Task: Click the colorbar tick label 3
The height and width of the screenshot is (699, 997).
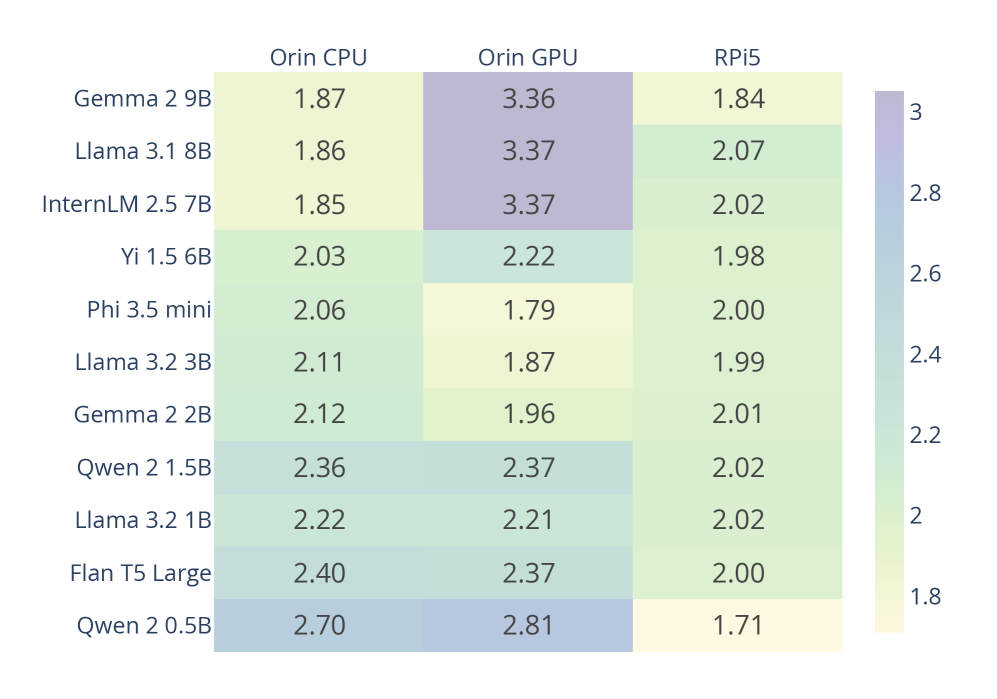Action: pos(915,112)
